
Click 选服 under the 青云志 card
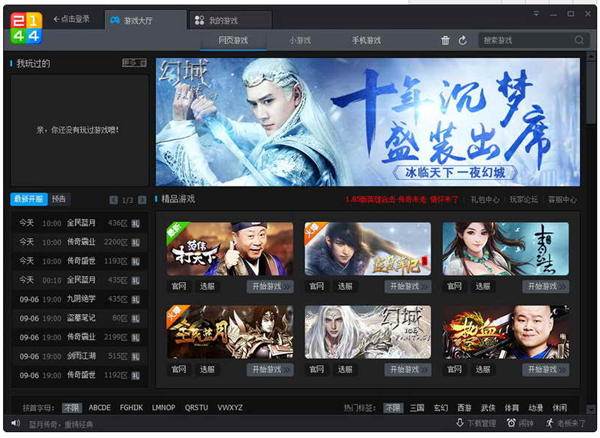coord(483,286)
